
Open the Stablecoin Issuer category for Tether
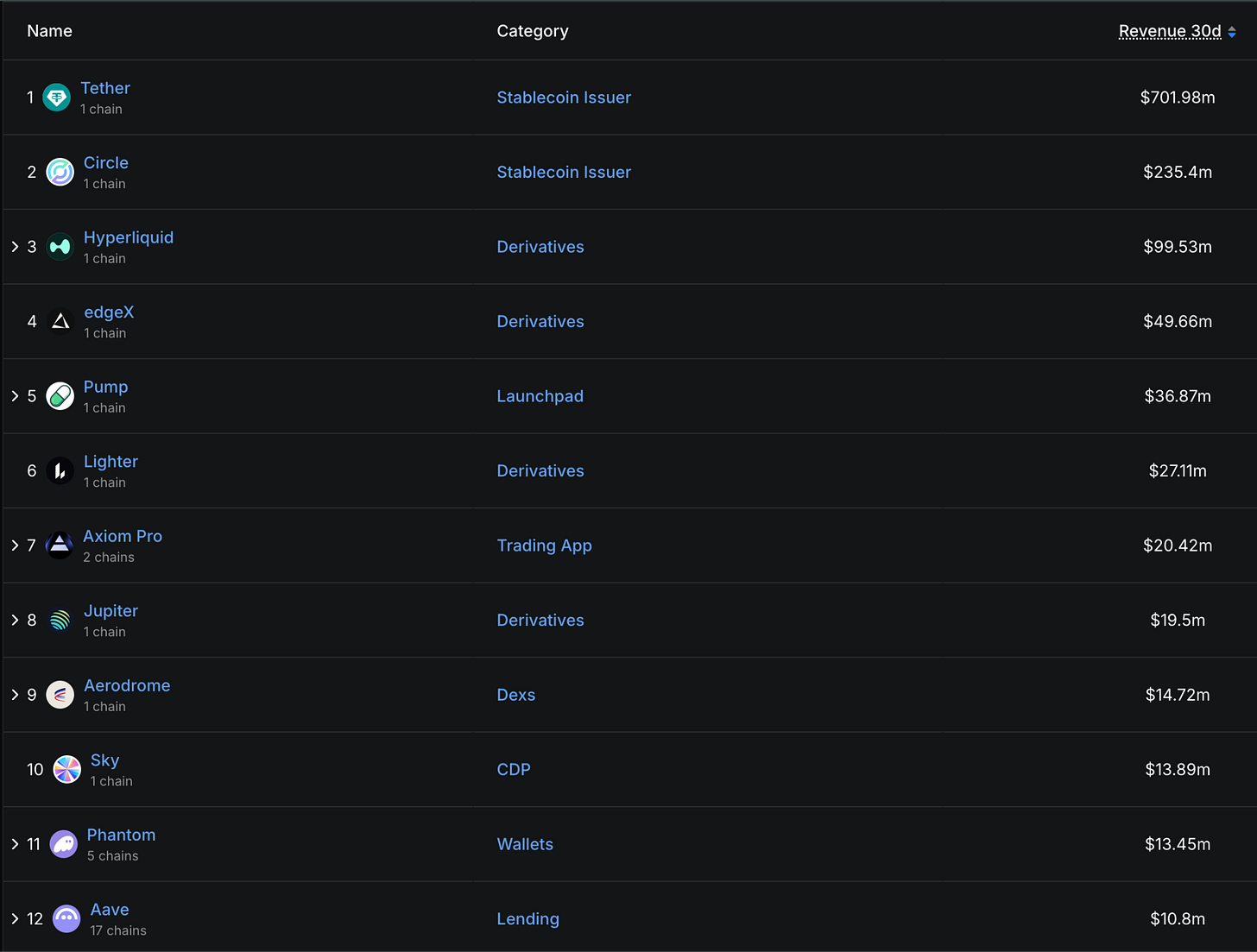pyautogui.click(x=564, y=98)
